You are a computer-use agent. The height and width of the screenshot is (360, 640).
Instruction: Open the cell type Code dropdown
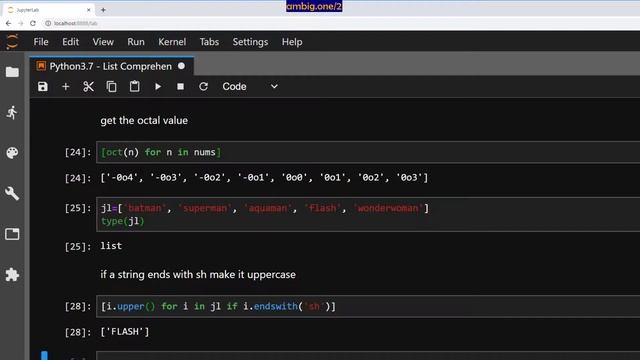pos(250,87)
